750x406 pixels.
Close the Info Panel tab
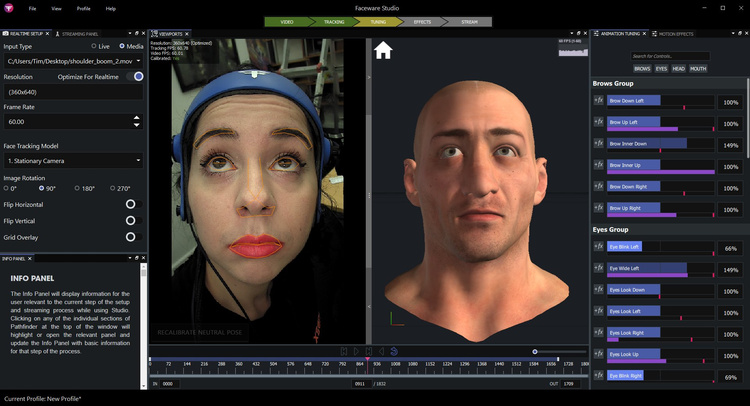coord(30,259)
